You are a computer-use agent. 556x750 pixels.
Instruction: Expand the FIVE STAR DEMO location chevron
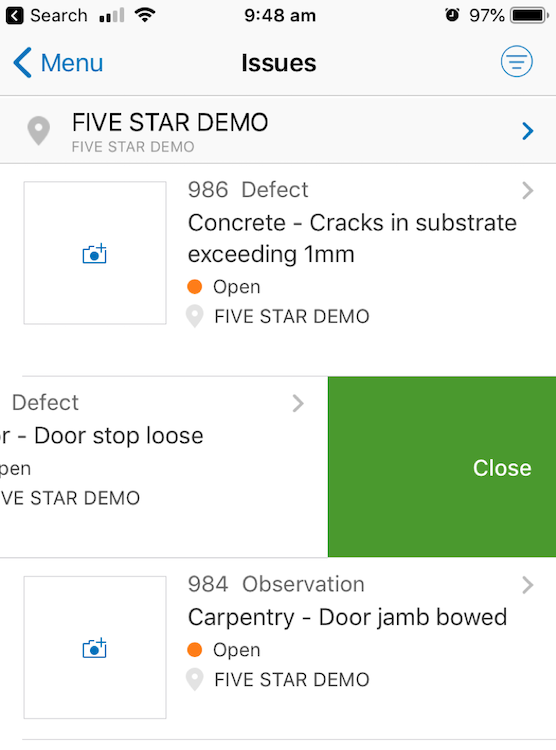coord(528,131)
